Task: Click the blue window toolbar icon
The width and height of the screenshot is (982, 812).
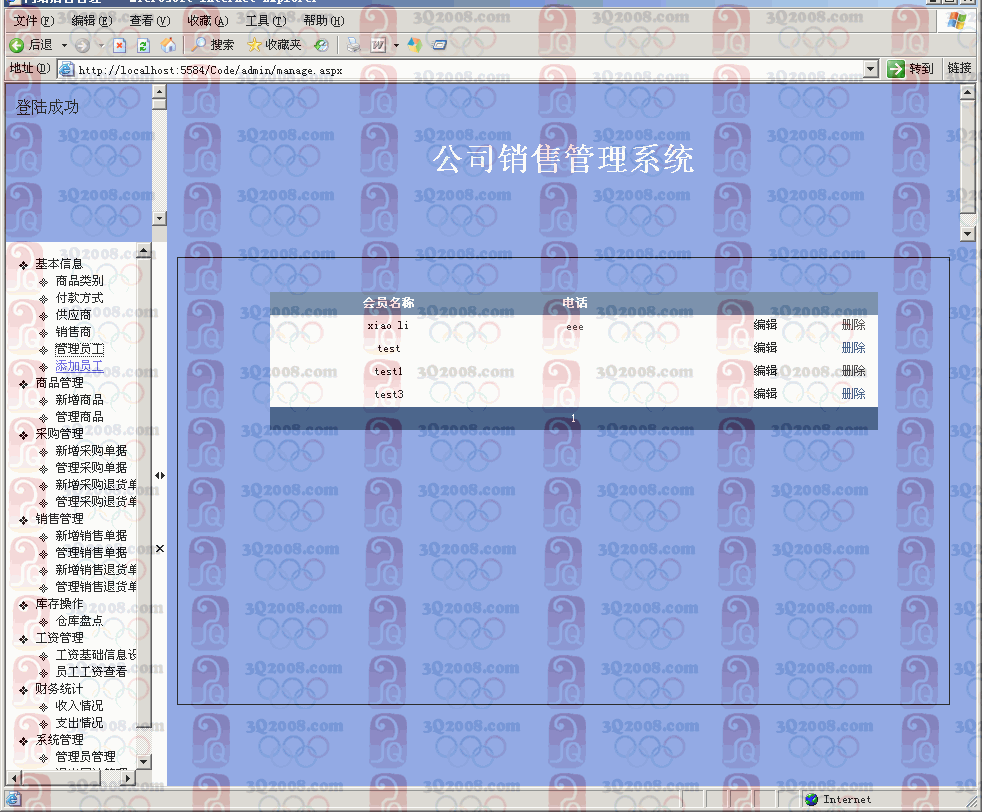Action: pos(440,45)
